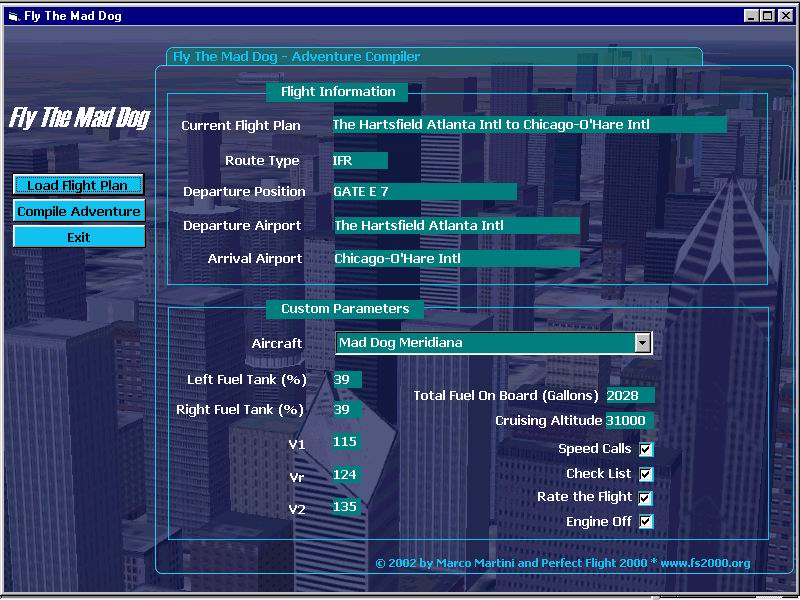This screenshot has width=800, height=600.
Task: Click the Departure Position GATE E 7 field
Action: click(425, 192)
